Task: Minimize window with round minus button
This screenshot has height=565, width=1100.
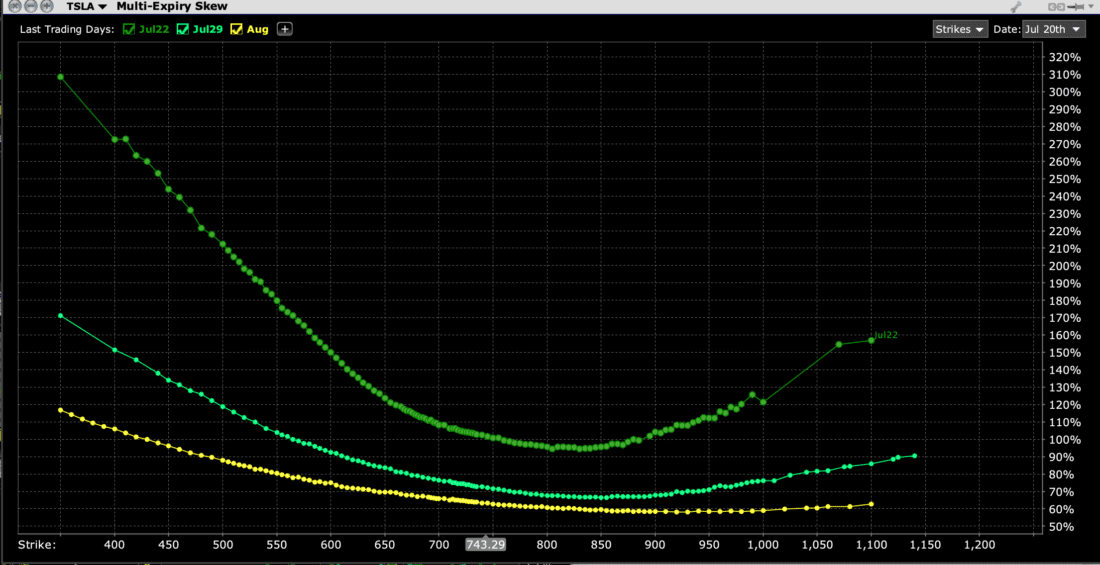Action: (31, 6)
